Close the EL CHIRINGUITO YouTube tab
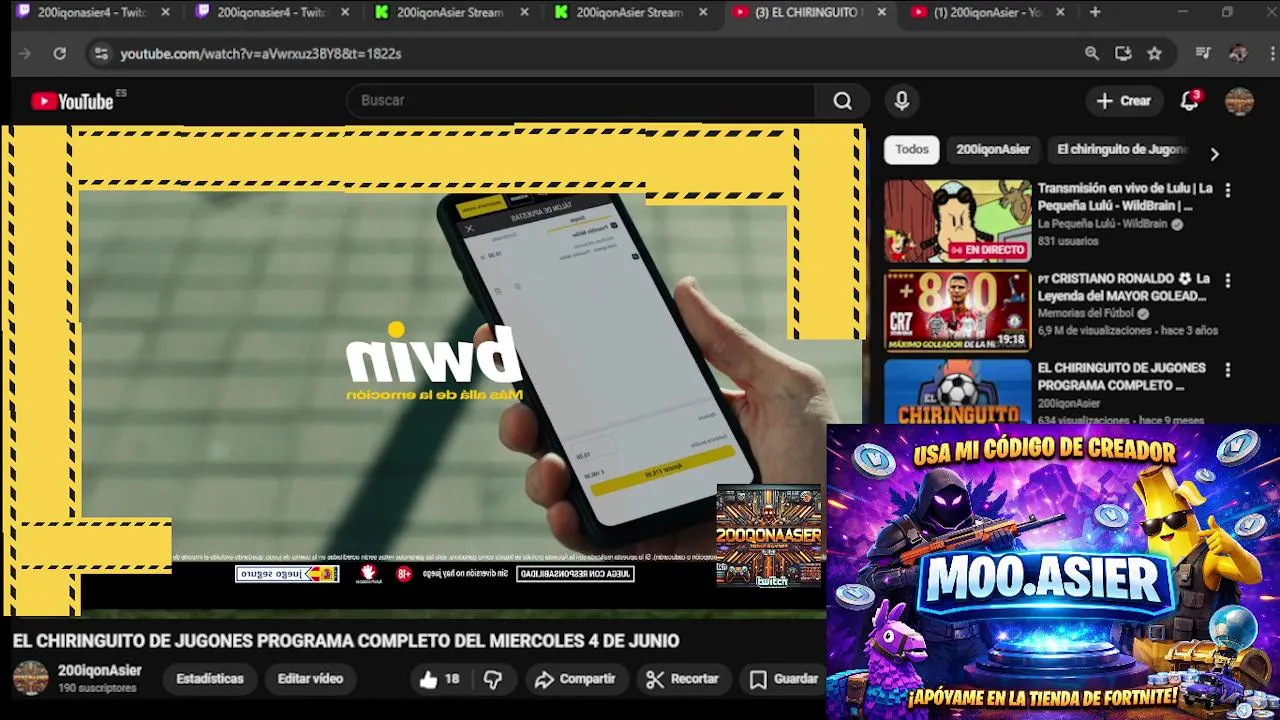Screen dimensions: 1280x720 tap(881, 12)
